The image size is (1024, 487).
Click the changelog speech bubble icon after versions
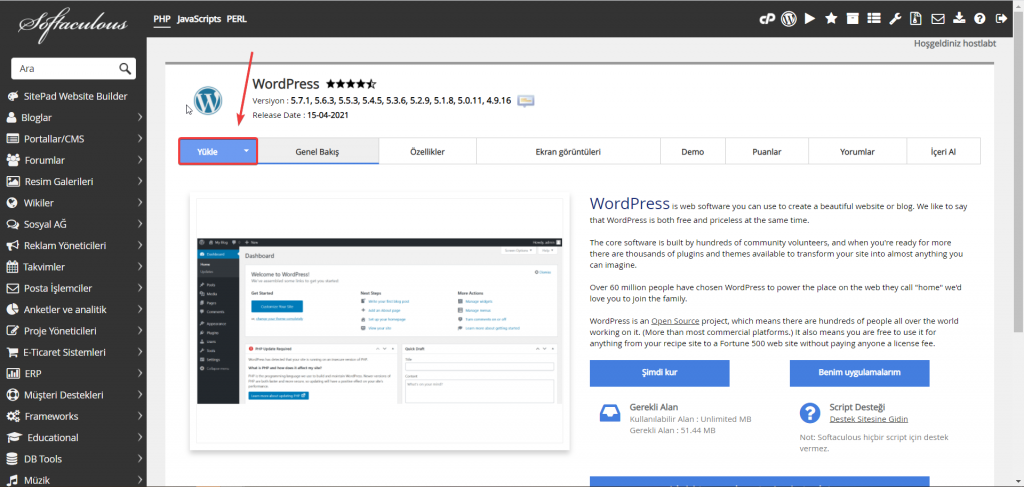526,101
